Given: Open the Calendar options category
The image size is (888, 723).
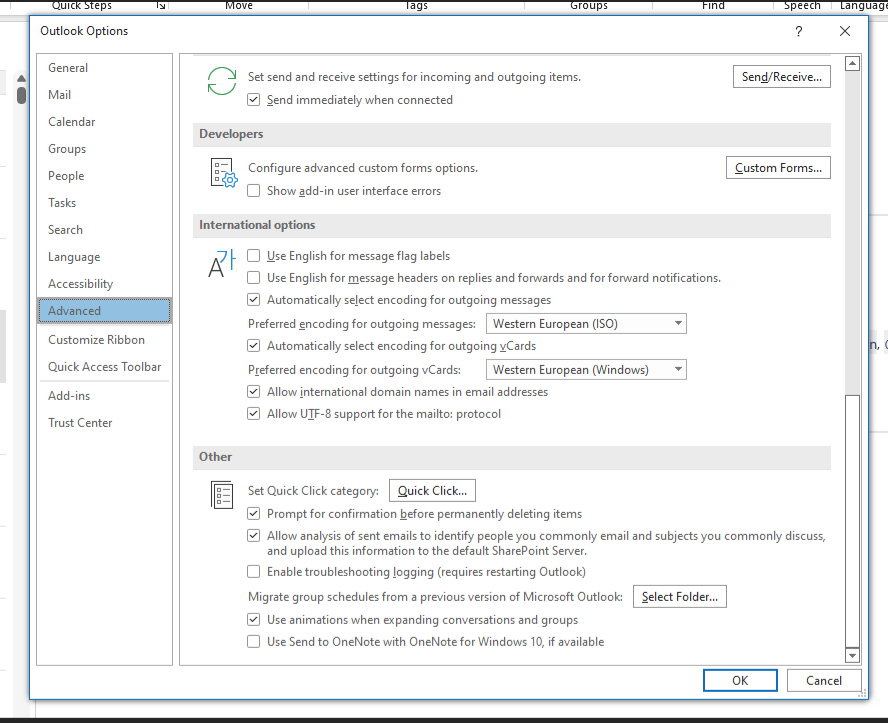Looking at the screenshot, I should pos(105,122).
